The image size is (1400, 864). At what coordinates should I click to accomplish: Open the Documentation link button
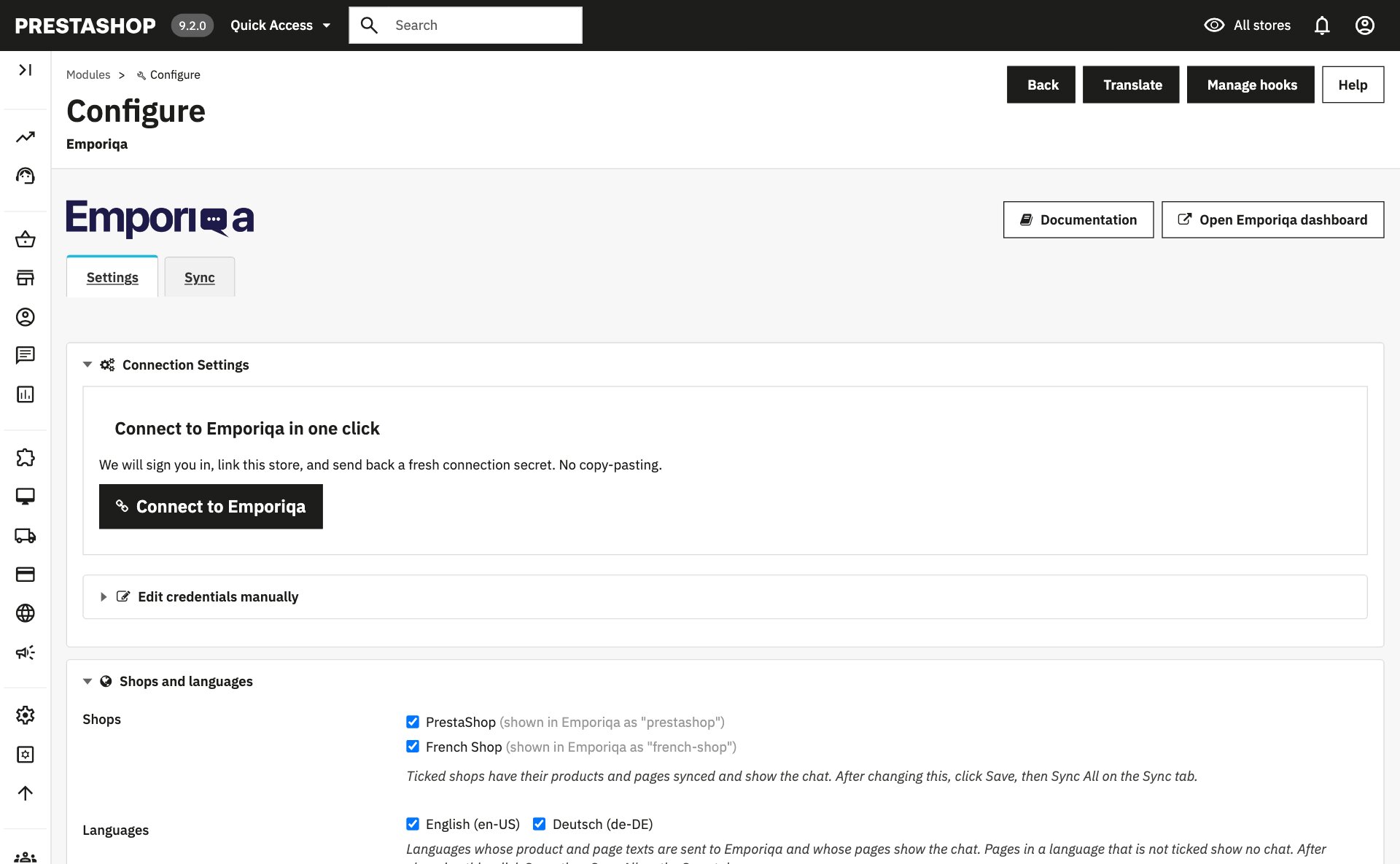click(x=1078, y=219)
